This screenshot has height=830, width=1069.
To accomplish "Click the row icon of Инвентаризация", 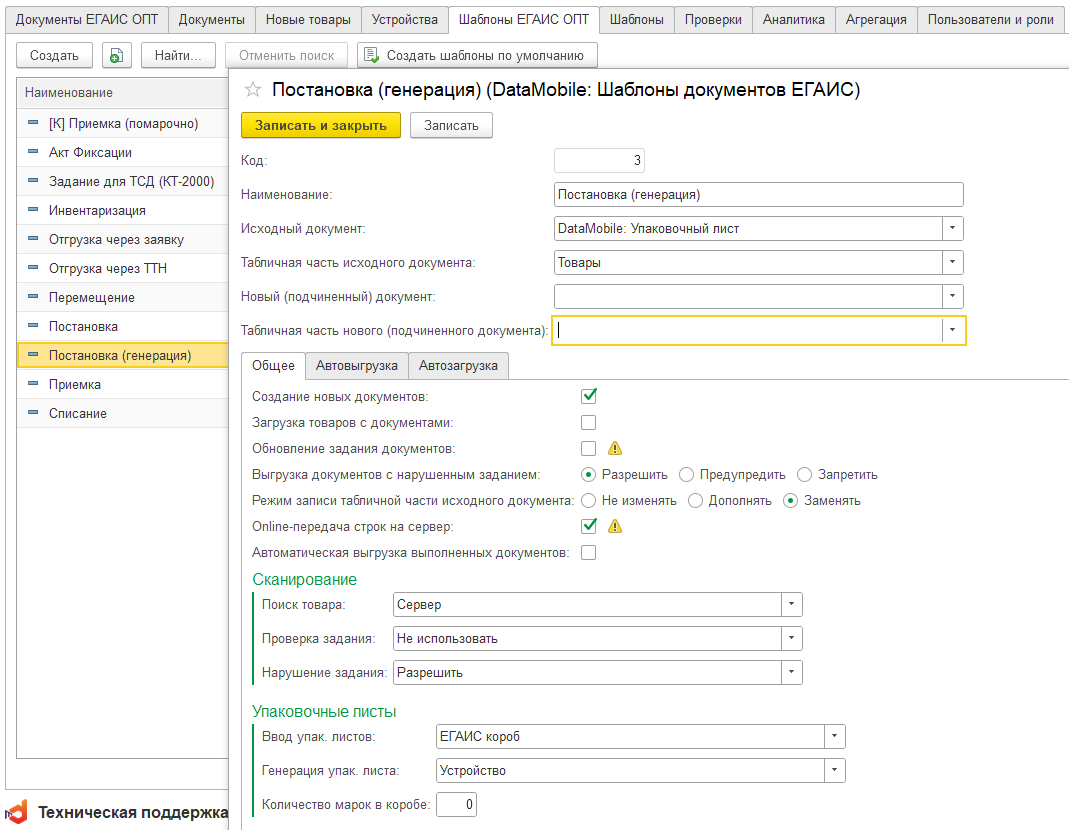I will click(33, 210).
